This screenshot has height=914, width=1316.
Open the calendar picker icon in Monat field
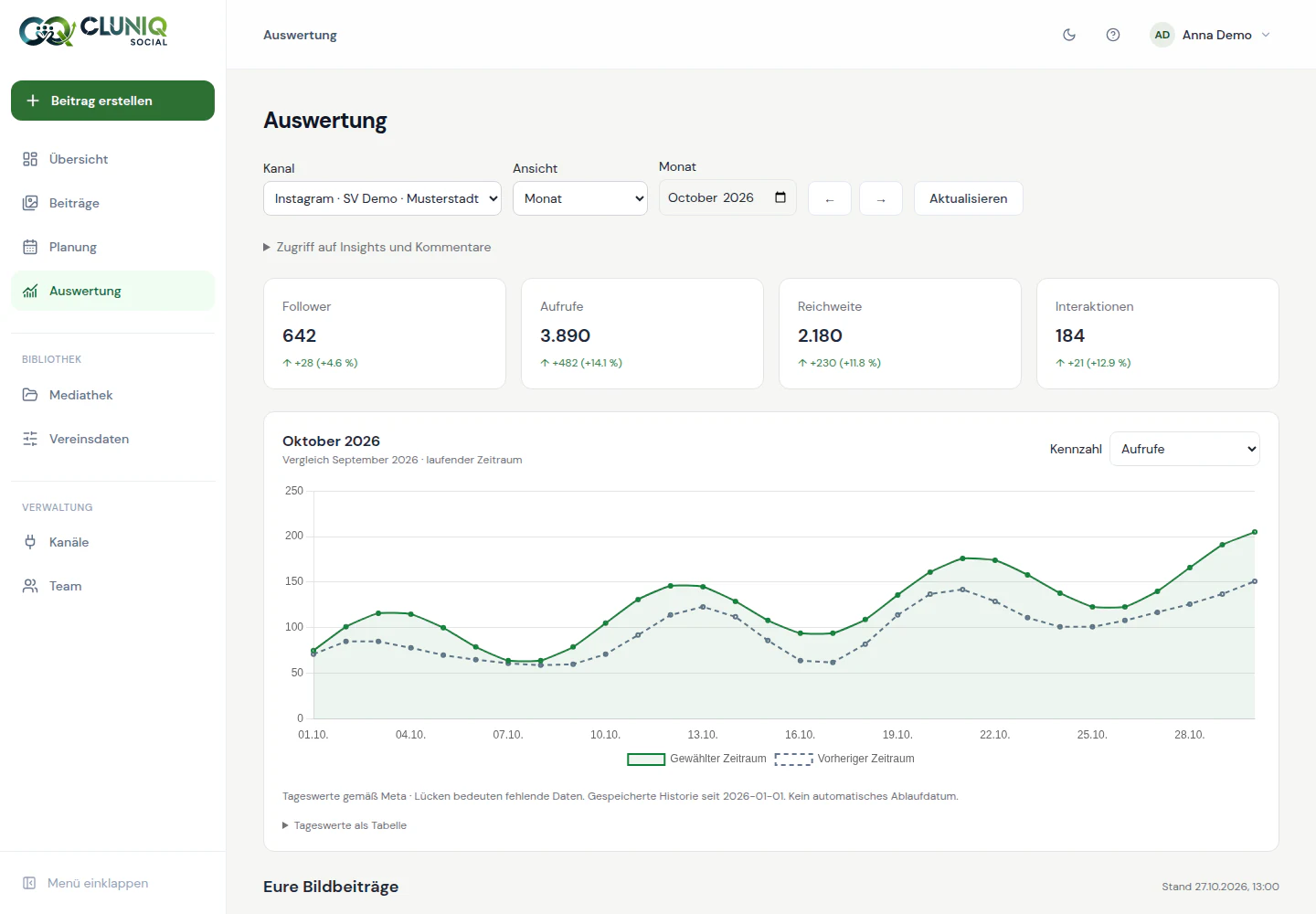780,197
